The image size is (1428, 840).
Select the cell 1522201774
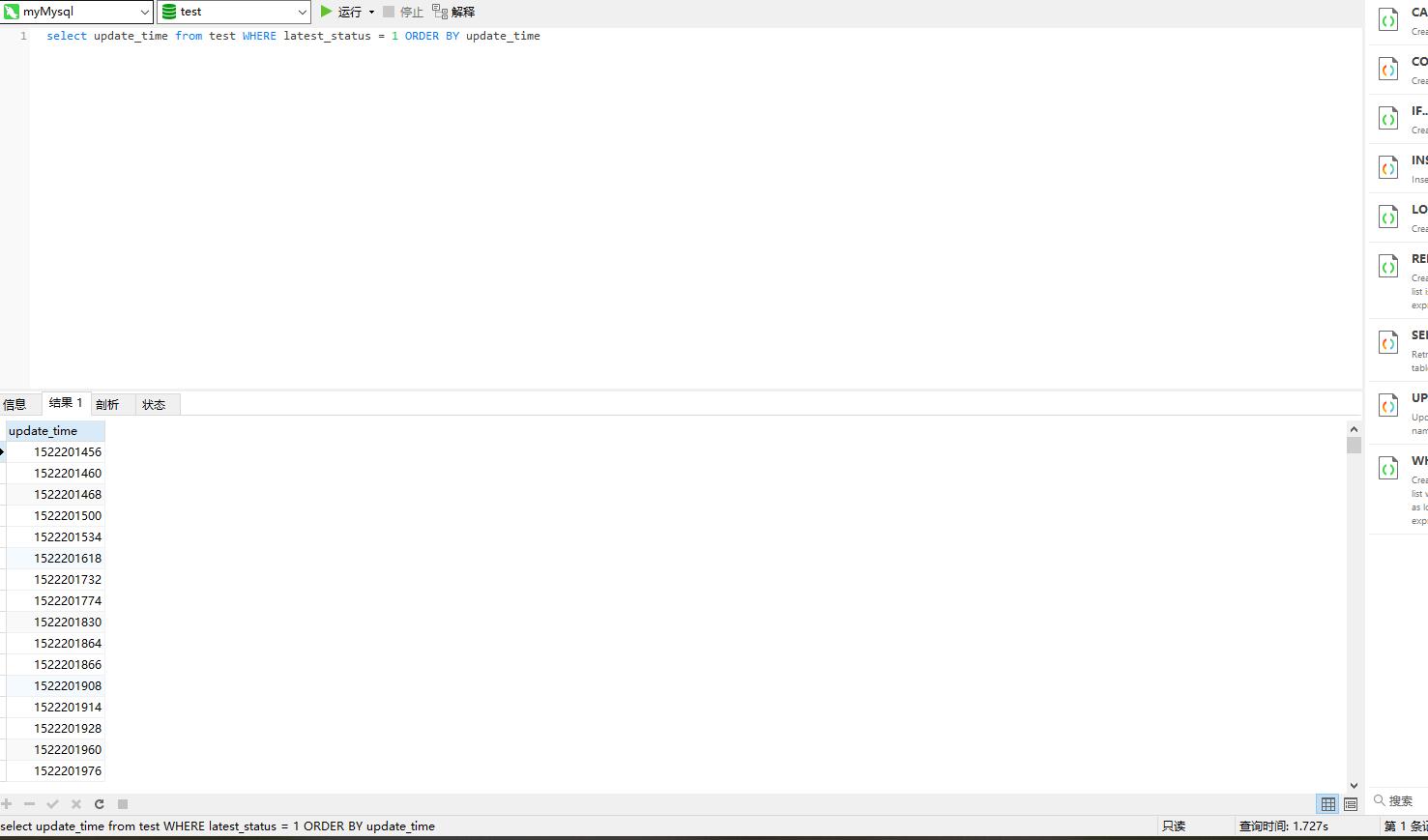[55, 601]
